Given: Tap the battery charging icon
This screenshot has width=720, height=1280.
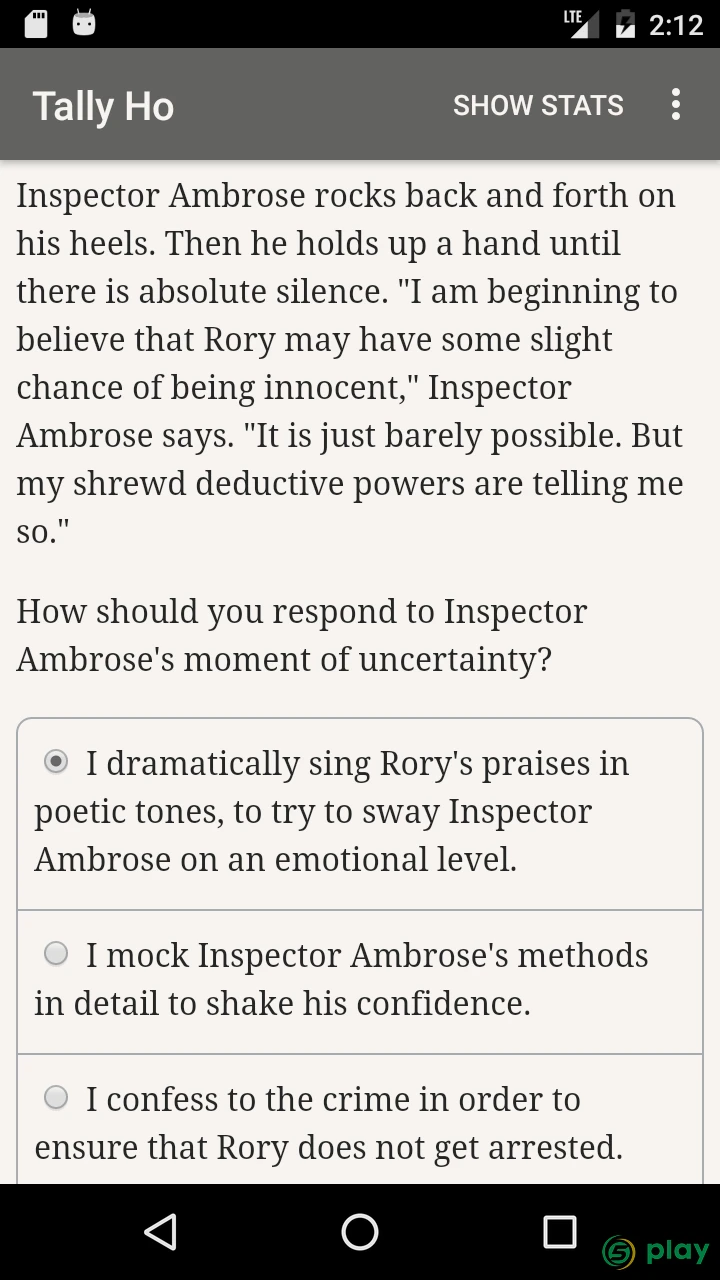Looking at the screenshot, I should click(625, 24).
